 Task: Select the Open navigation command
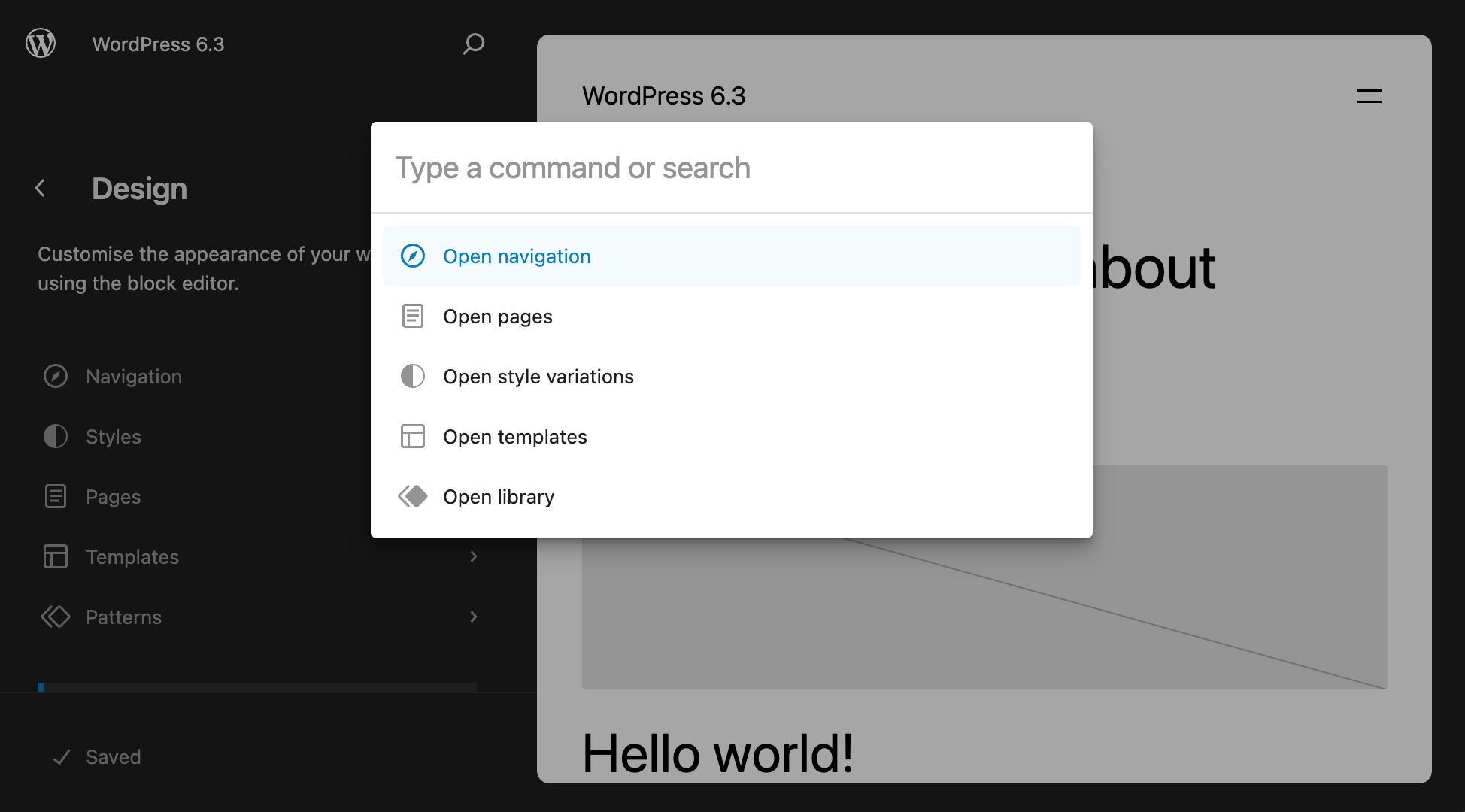517,256
